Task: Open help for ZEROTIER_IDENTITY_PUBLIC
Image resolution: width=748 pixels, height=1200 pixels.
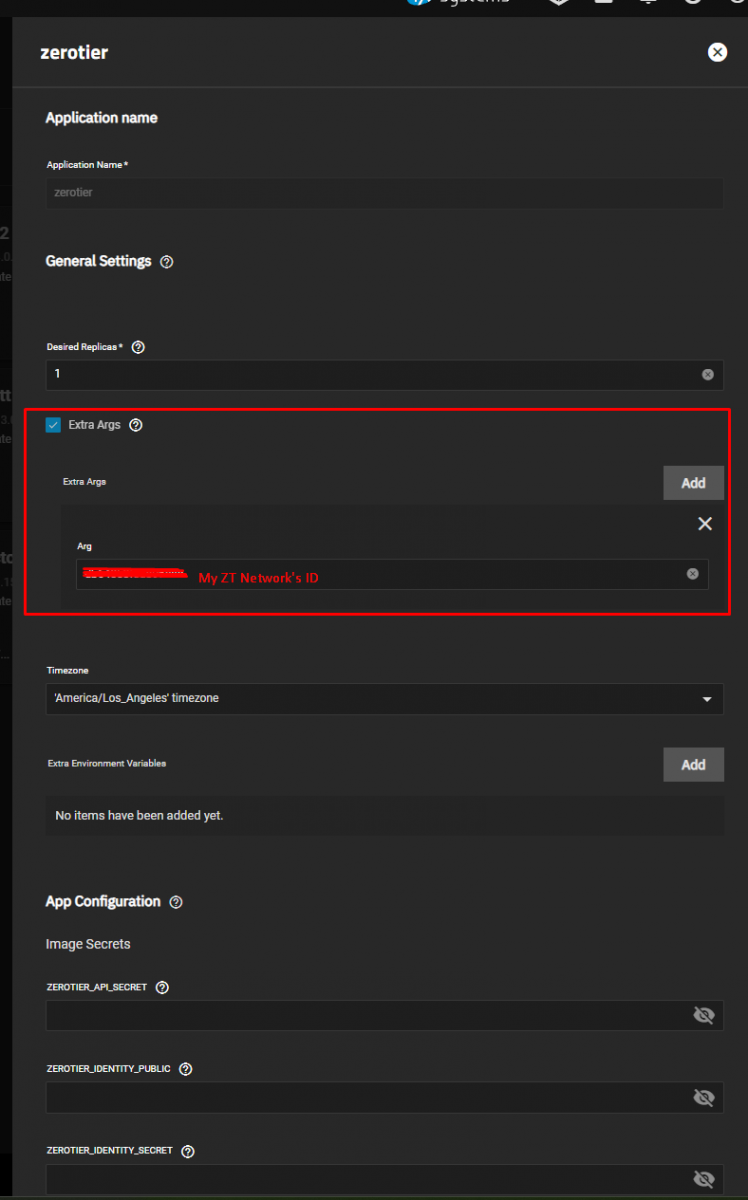Action: click(185, 1069)
